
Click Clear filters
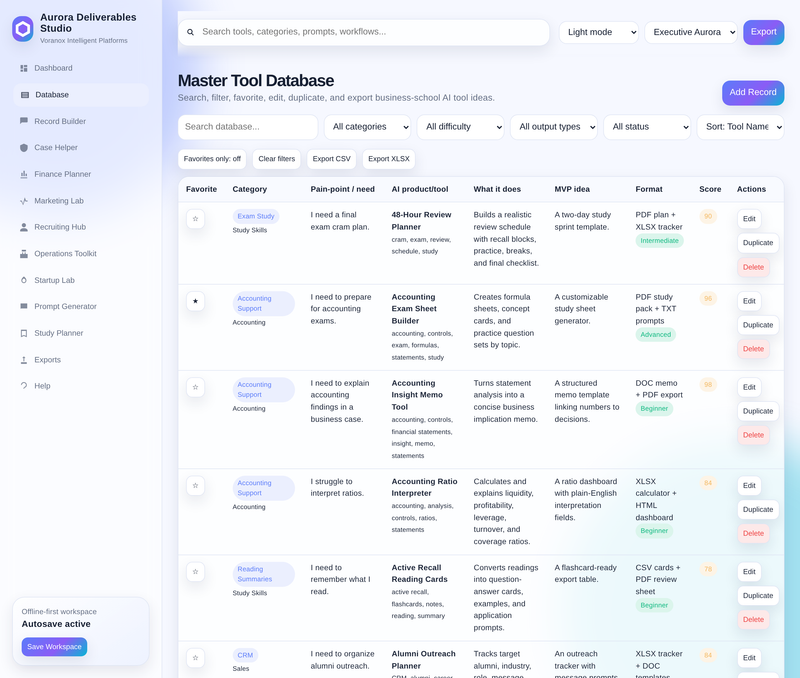277,159
